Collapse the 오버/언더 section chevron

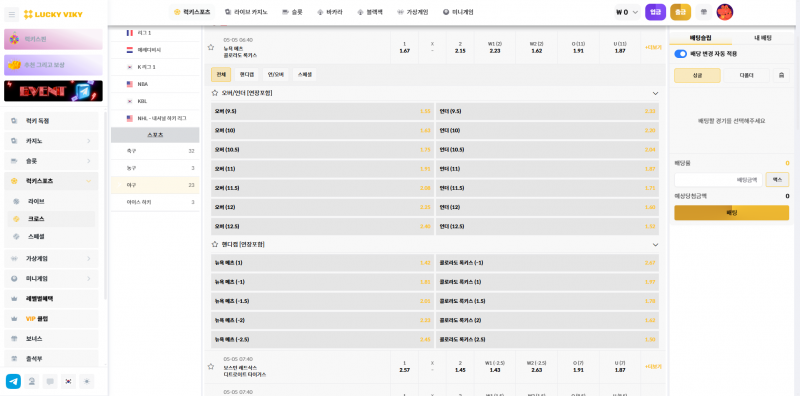click(x=656, y=93)
